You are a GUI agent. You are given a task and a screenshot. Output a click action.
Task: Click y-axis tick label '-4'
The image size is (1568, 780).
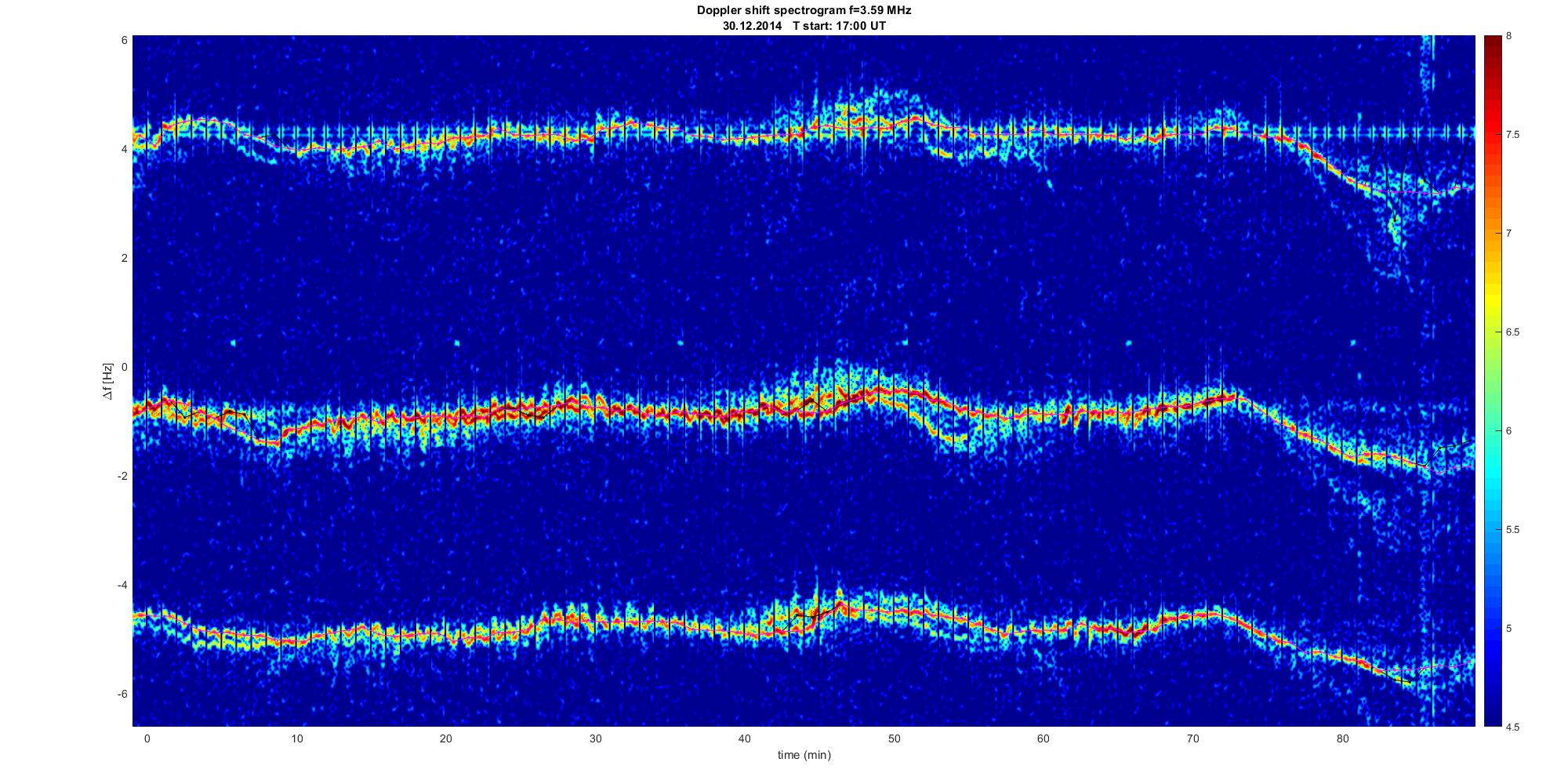point(122,586)
